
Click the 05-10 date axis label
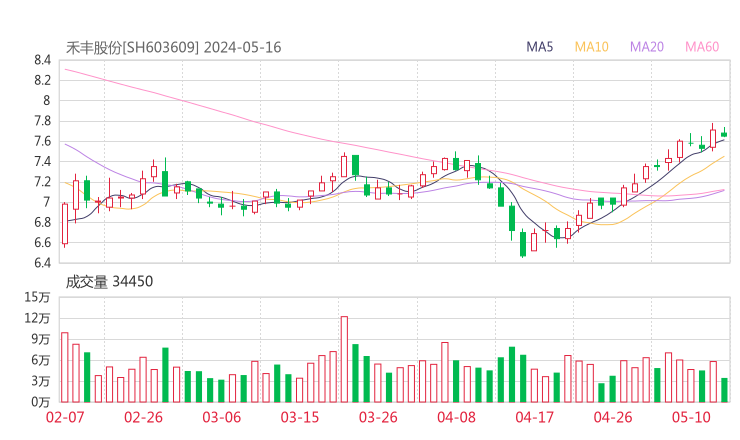point(691,417)
